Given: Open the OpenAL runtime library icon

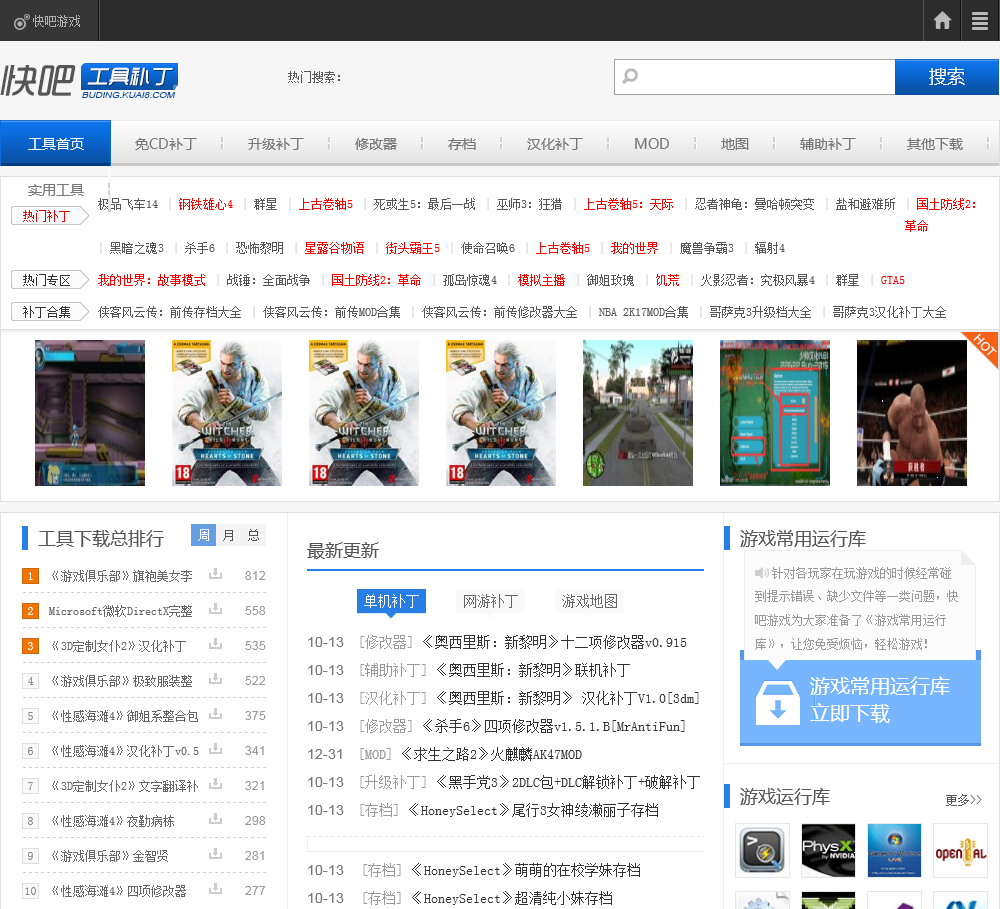Looking at the screenshot, I should pyautogui.click(x=960, y=850).
